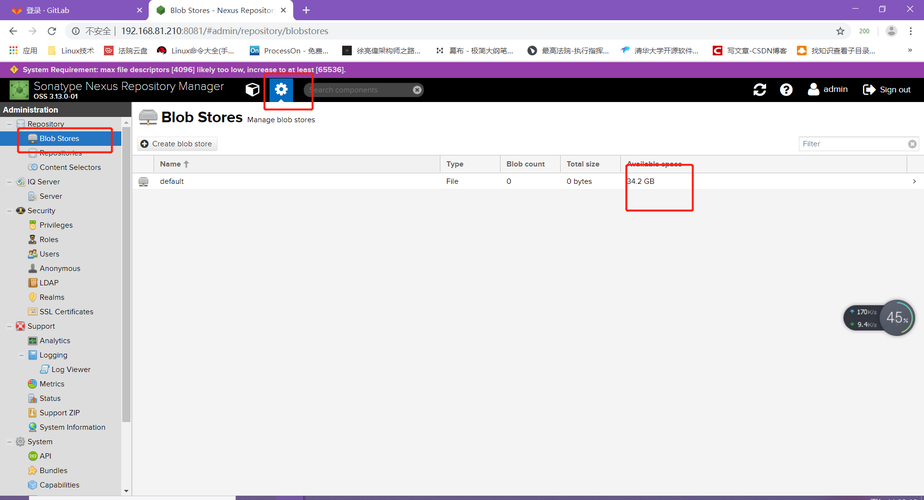Open Chrome menu three dots
The width and height of the screenshot is (924, 500).
(911, 31)
